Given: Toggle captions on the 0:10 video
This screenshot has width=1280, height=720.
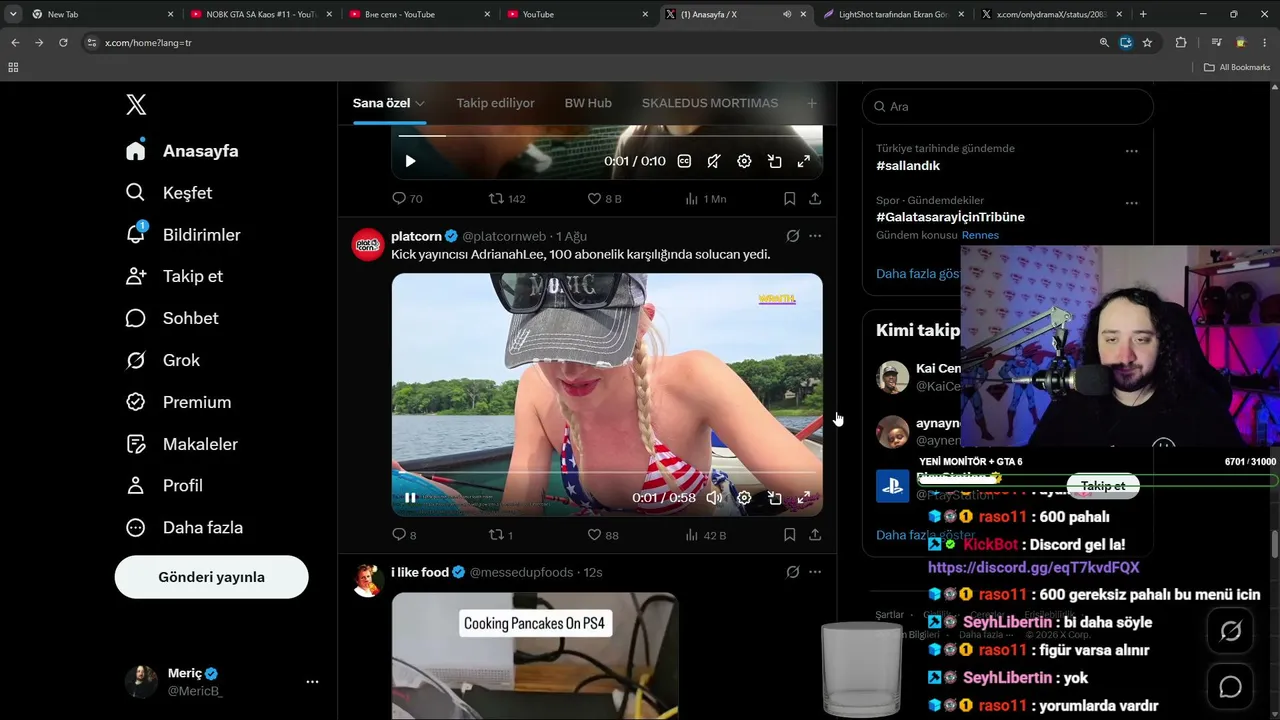Looking at the screenshot, I should pos(684,161).
